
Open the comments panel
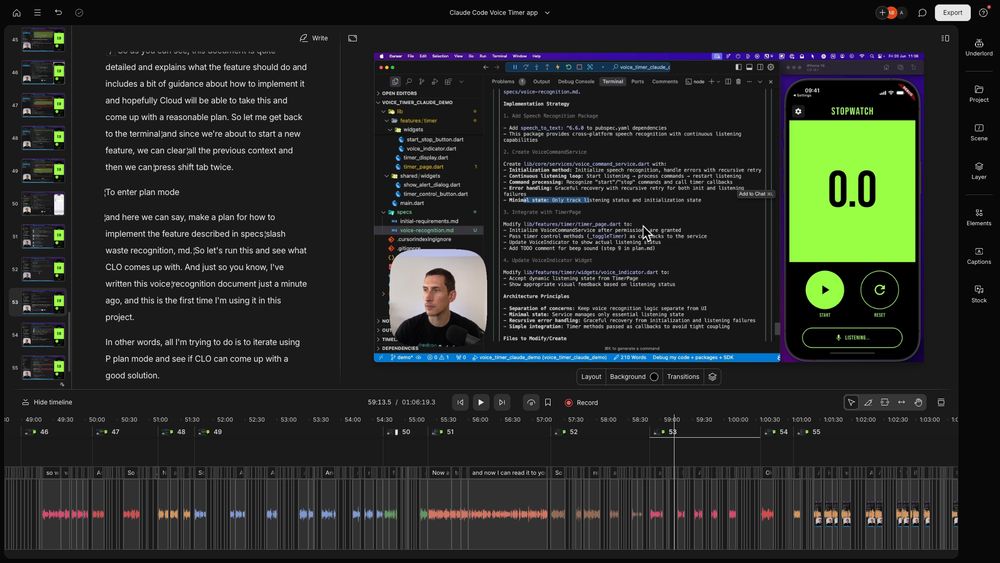tap(922, 13)
